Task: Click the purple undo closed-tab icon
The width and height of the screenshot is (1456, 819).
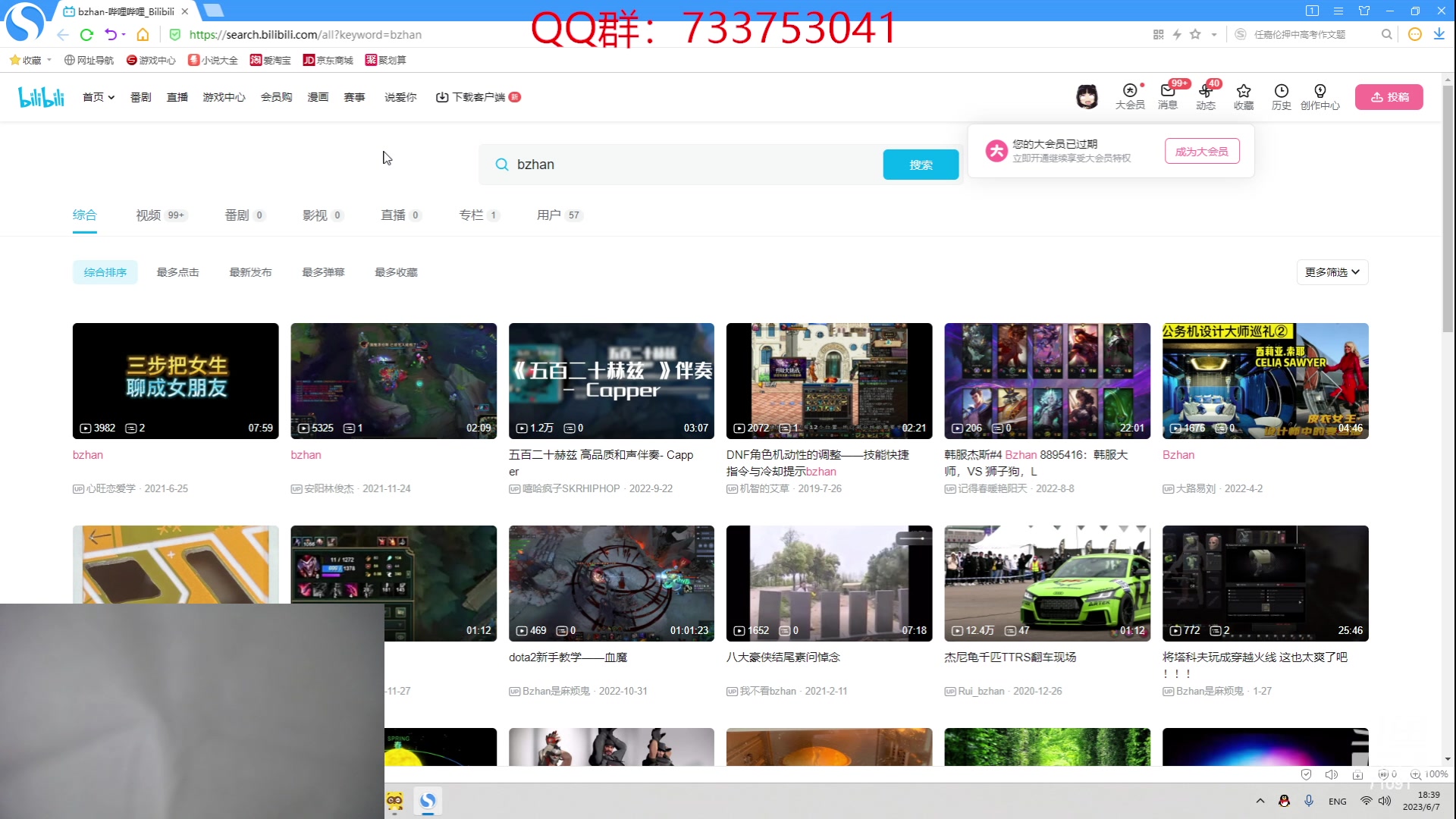Action: point(111,35)
